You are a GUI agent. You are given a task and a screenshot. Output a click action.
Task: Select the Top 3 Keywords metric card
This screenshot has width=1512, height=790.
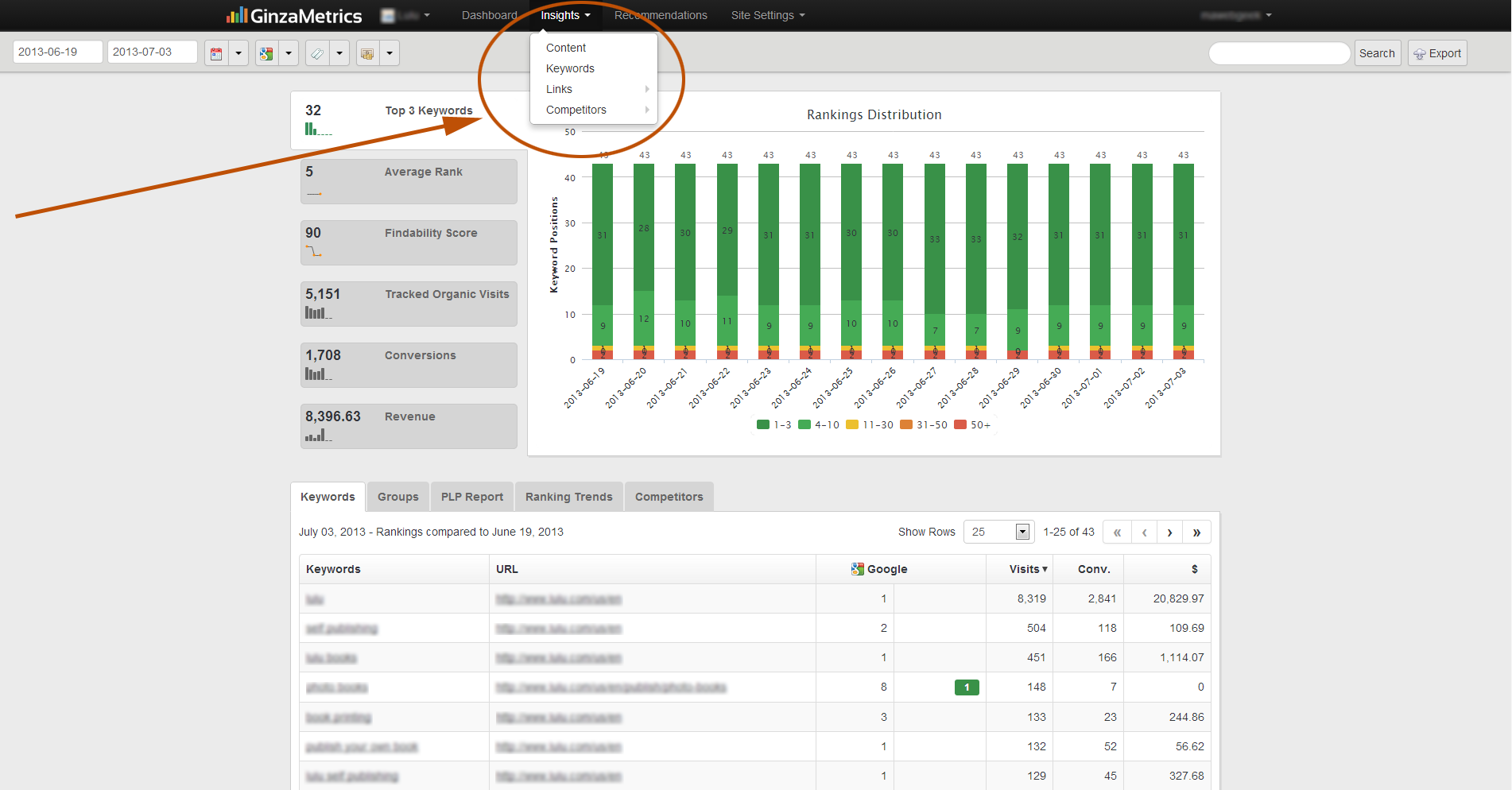[x=409, y=120]
